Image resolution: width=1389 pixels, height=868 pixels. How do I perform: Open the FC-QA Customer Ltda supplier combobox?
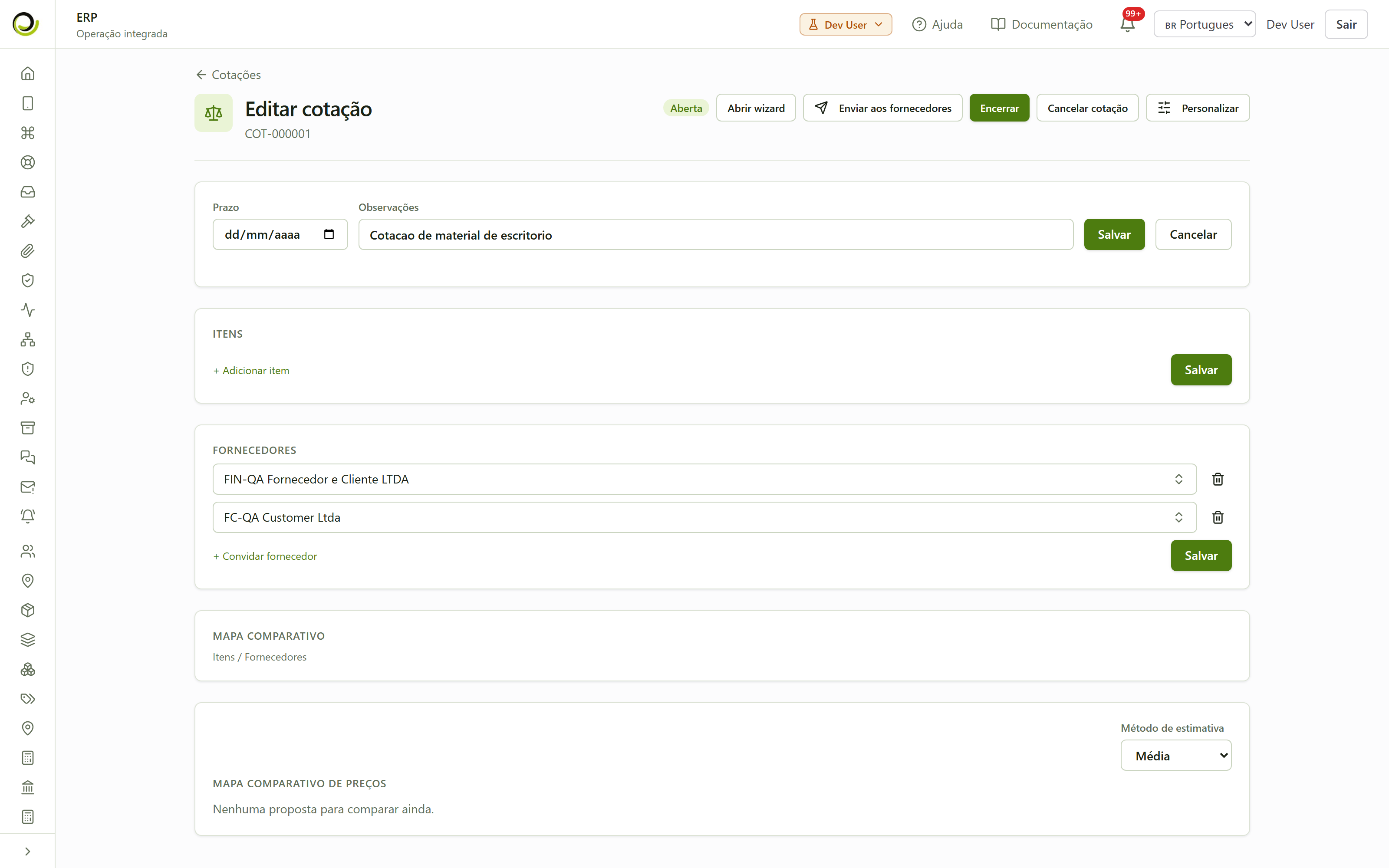tap(704, 517)
